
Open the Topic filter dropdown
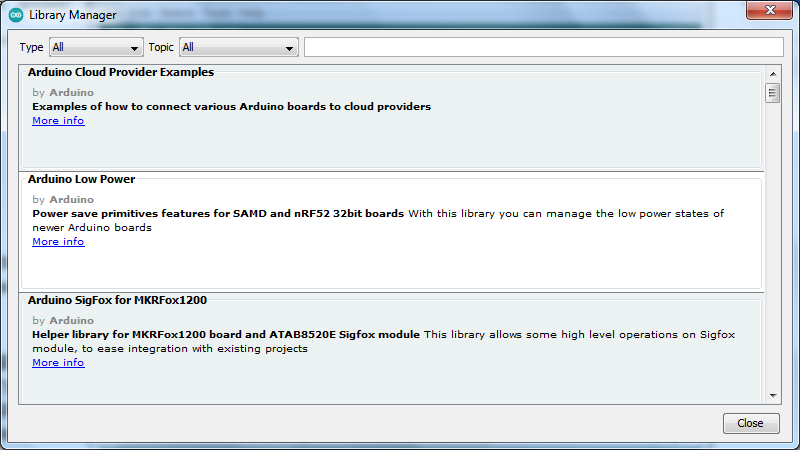pos(238,47)
